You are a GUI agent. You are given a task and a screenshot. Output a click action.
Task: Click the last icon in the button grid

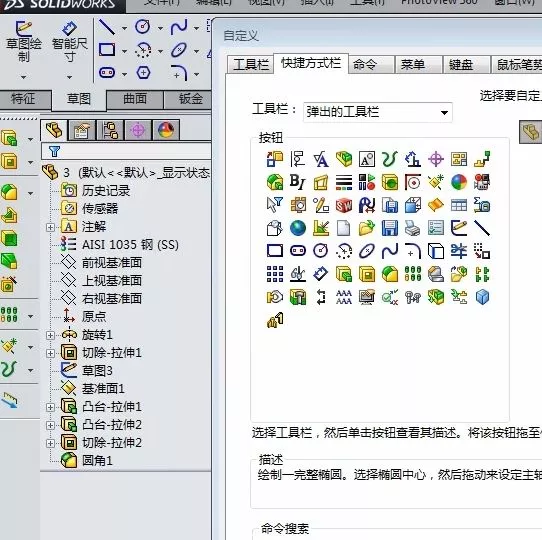point(275,320)
